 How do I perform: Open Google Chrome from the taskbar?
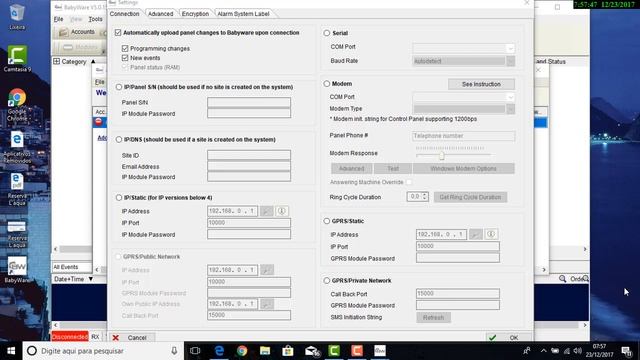click(242, 351)
